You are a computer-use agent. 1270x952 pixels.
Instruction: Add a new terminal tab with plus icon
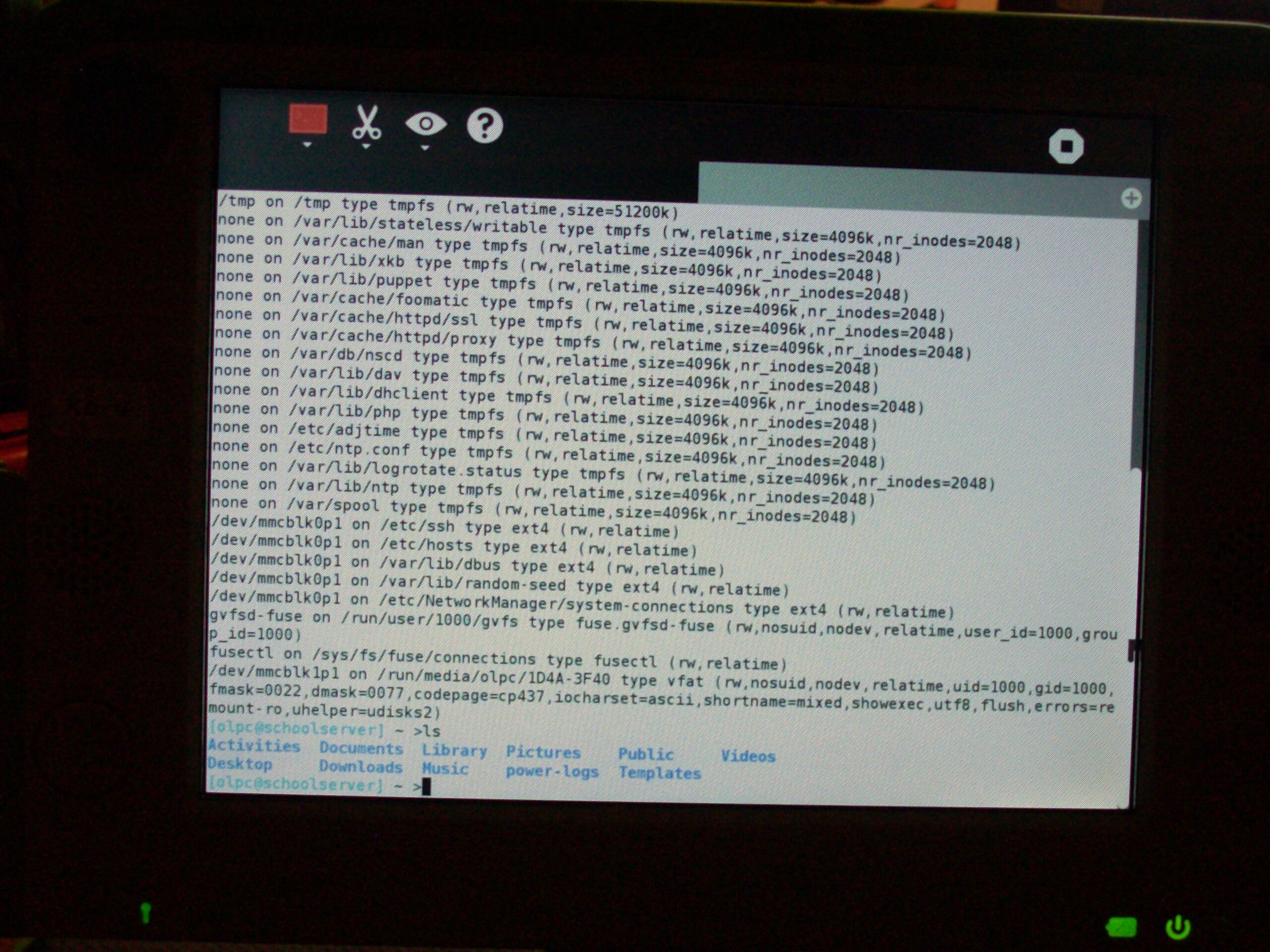coord(1131,199)
